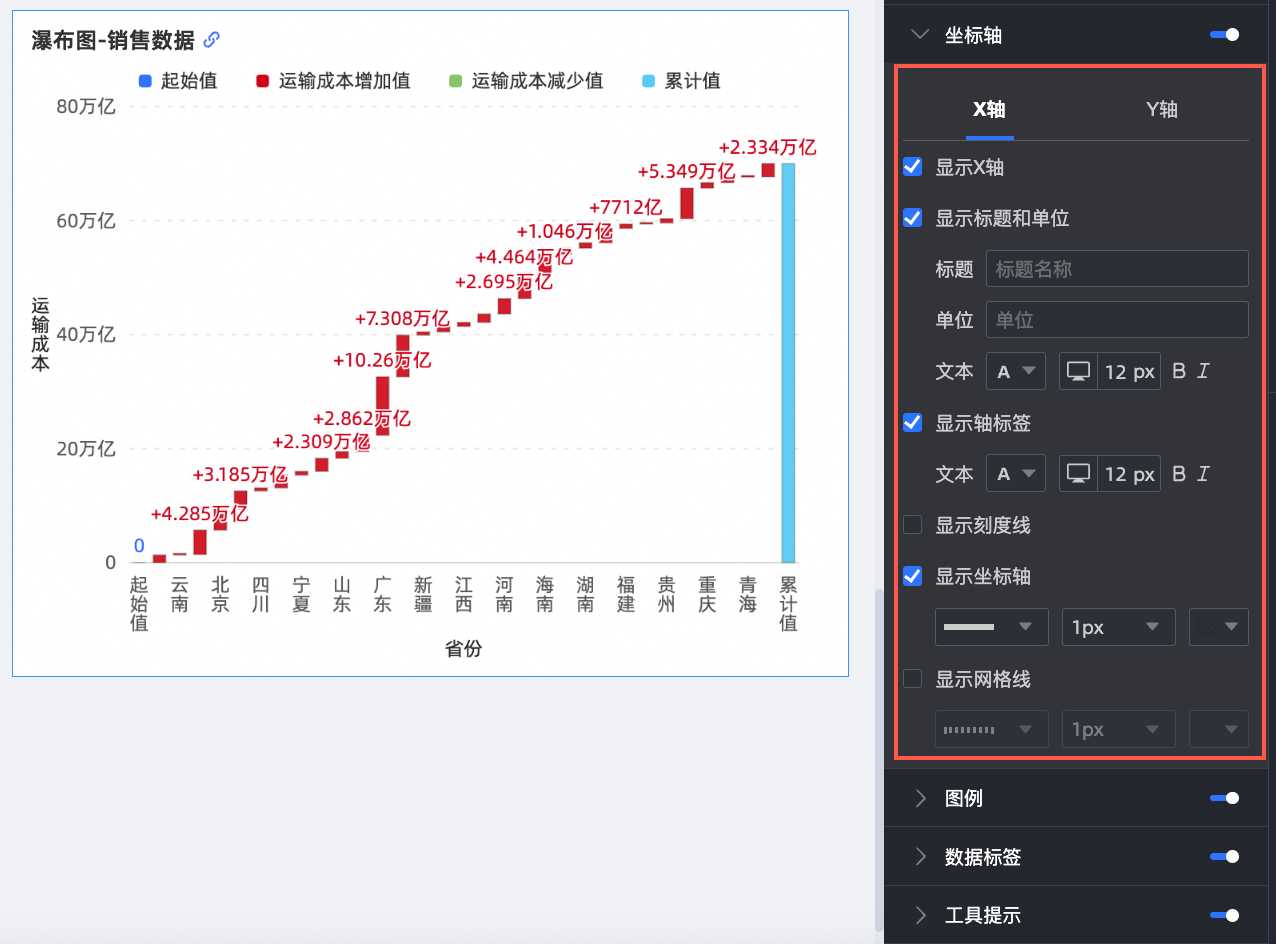1276x944 pixels.
Task: Select the X轴 tab
Action: pos(991,110)
